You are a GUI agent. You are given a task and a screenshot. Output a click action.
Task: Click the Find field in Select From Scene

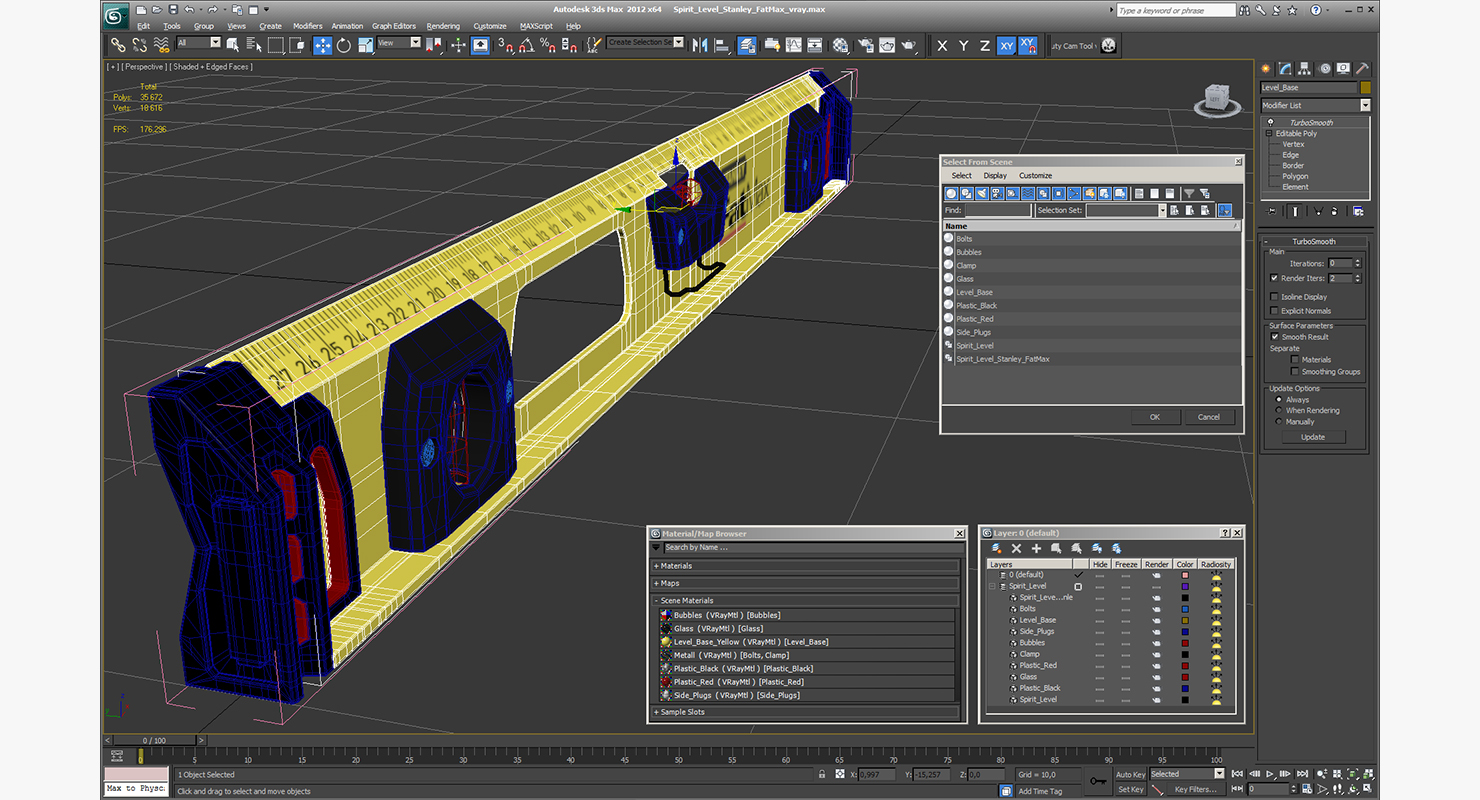998,211
